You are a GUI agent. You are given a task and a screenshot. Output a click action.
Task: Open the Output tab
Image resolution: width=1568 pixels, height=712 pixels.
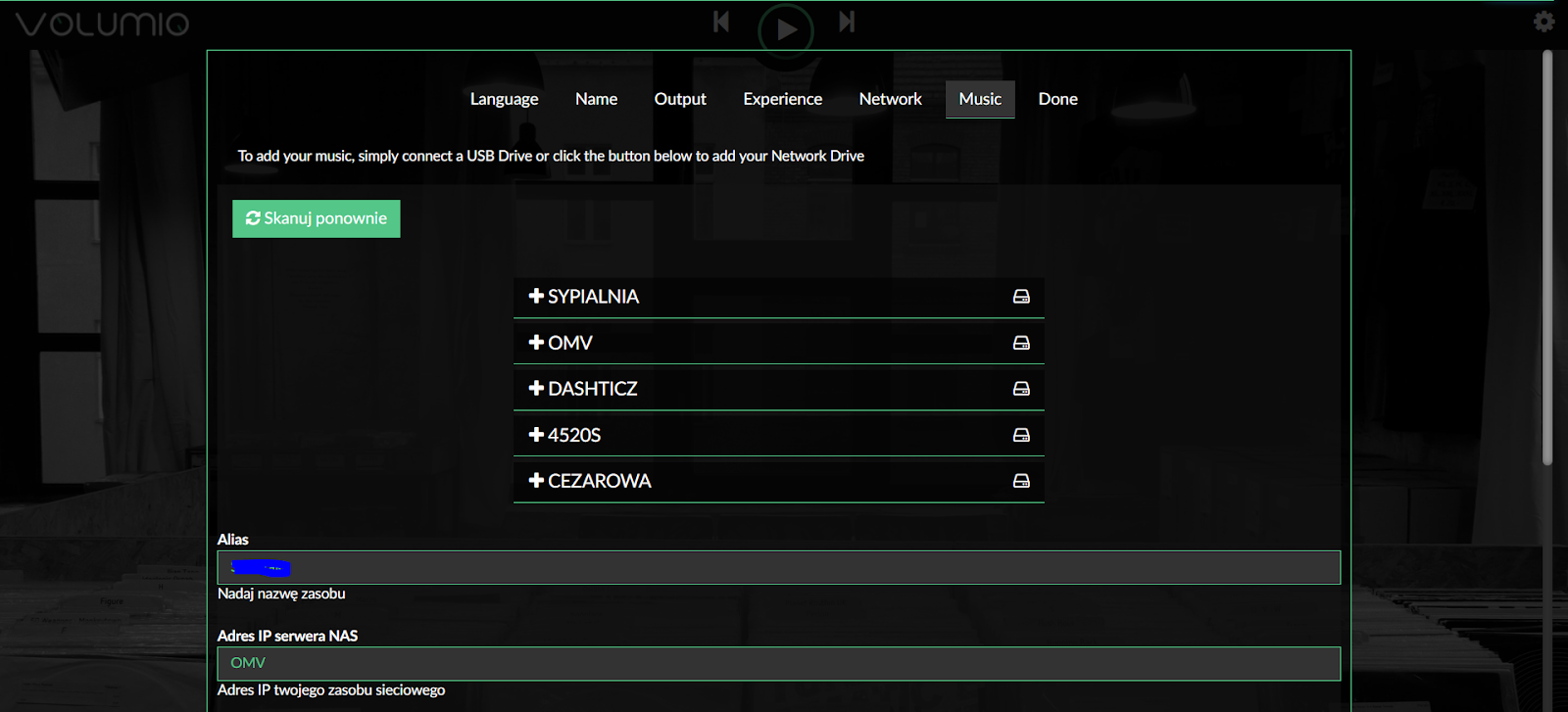680,99
